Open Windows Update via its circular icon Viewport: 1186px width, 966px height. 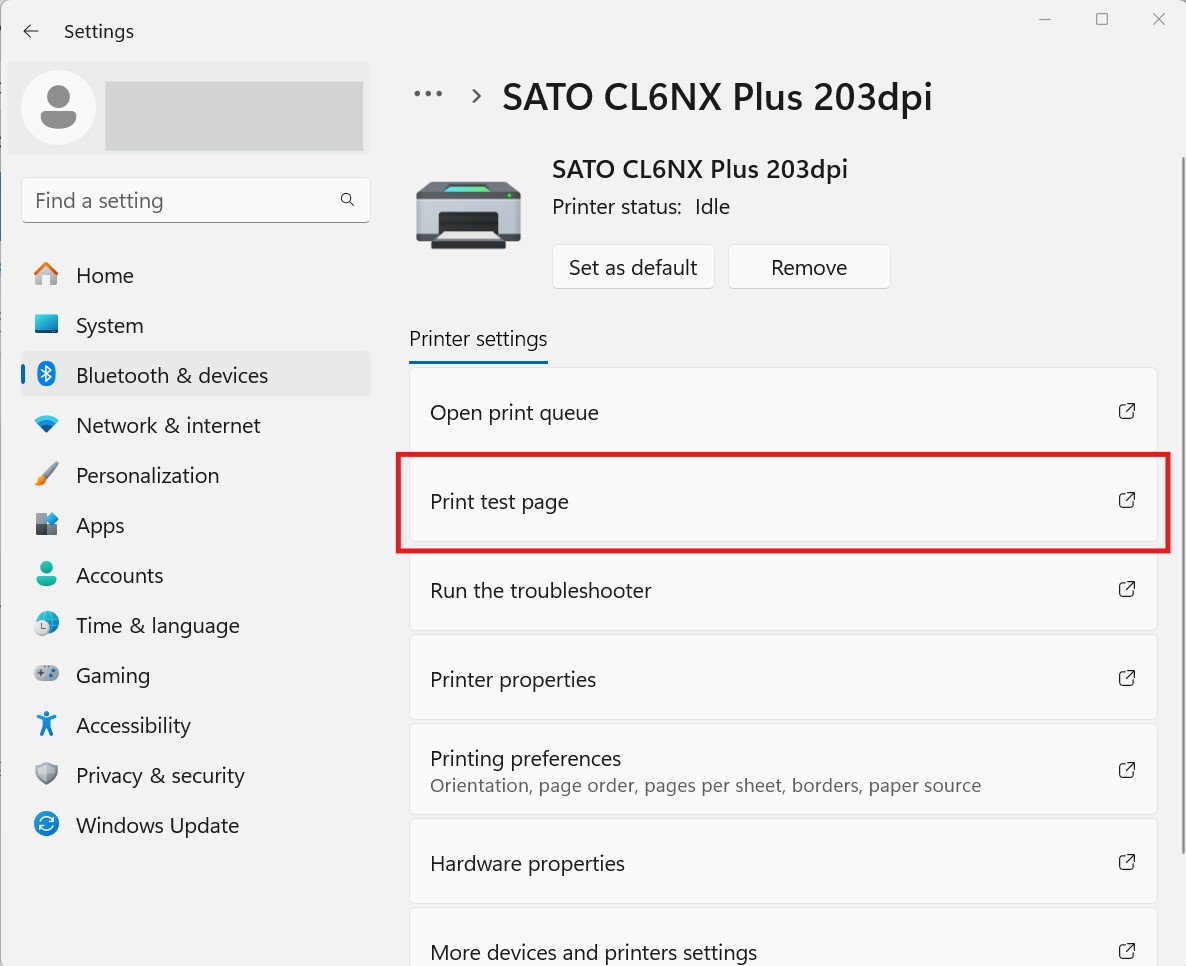(46, 825)
